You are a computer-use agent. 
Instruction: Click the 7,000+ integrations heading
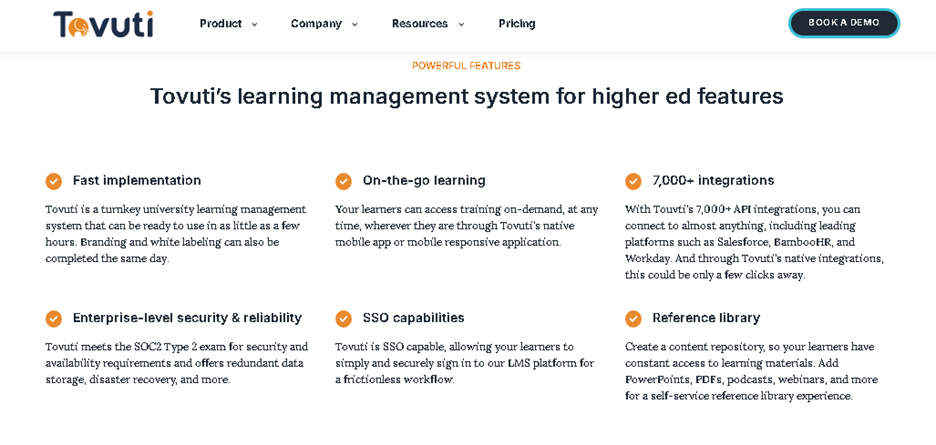point(713,180)
